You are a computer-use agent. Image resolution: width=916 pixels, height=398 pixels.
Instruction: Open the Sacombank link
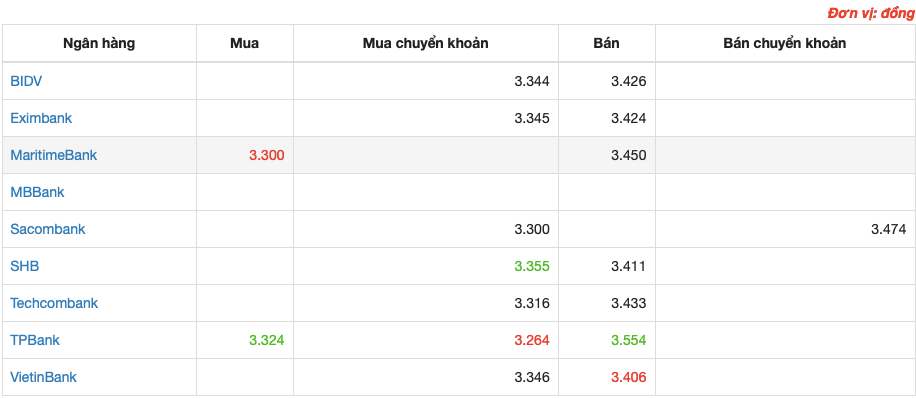point(48,229)
